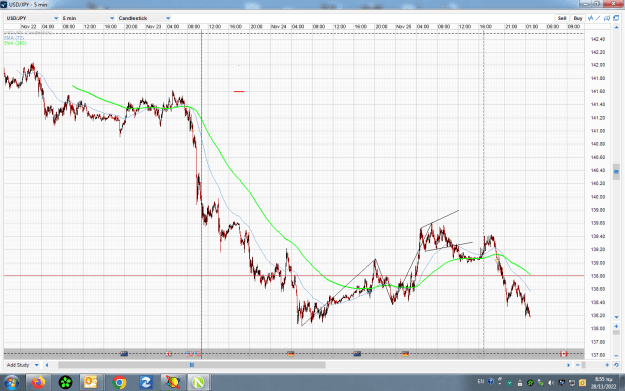The height and width of the screenshot is (391, 625).
Task: Click the scroll chart left arrow
Action: coord(47,365)
